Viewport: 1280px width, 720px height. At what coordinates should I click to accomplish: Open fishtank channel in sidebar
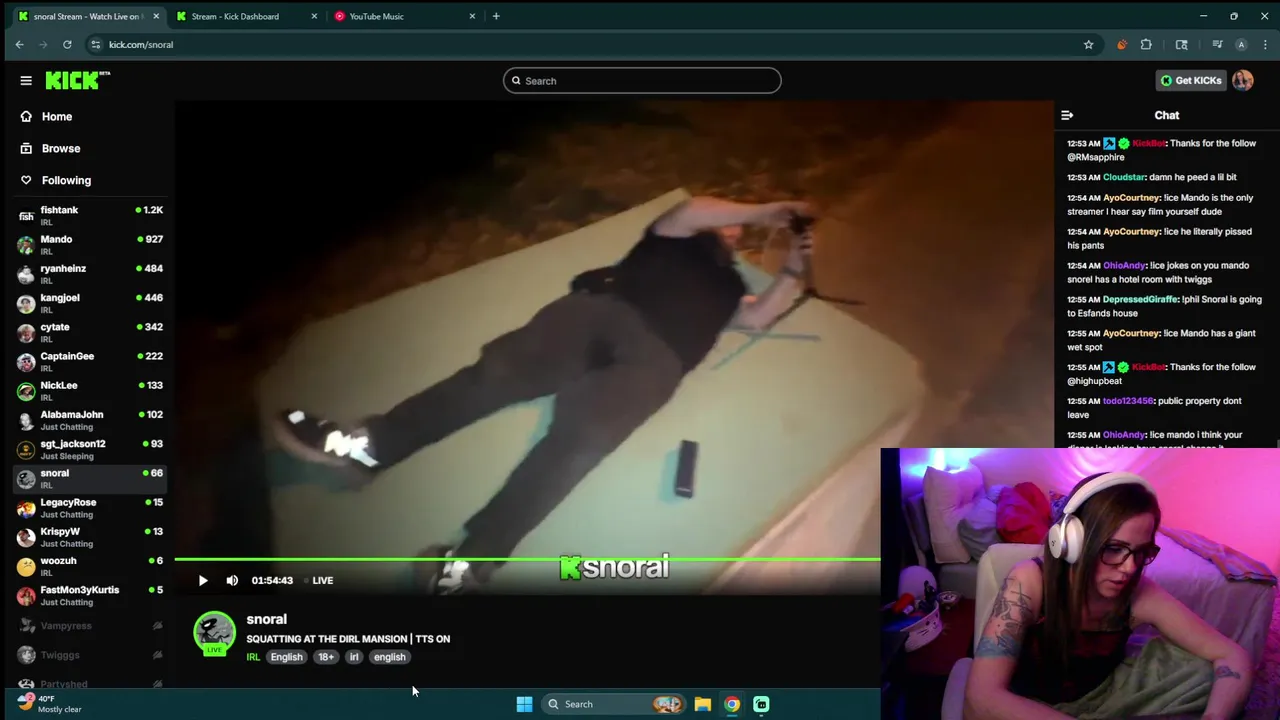pyautogui.click(x=90, y=215)
